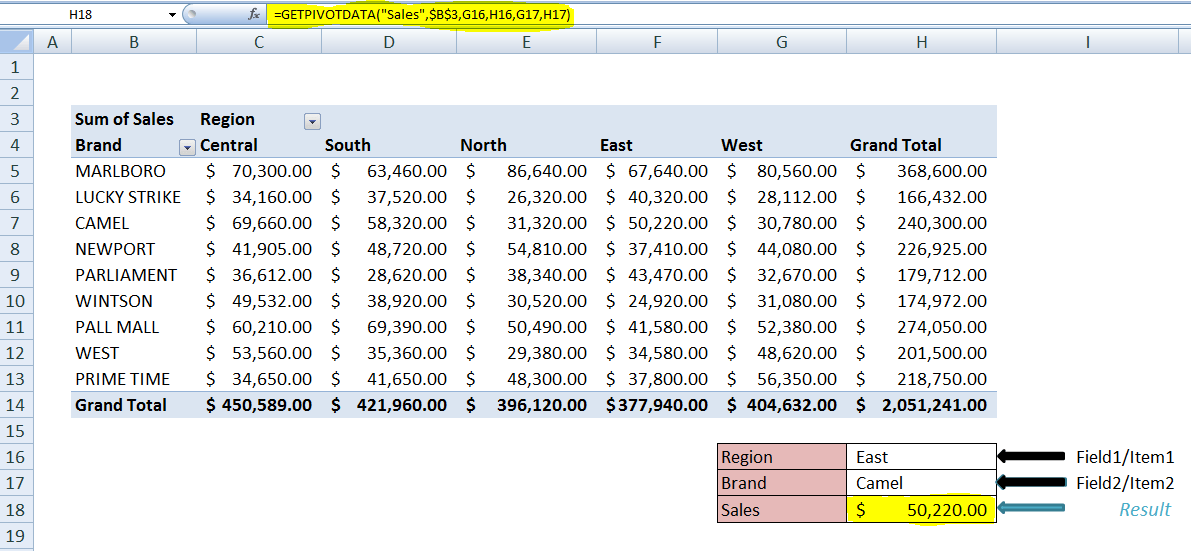Image resolution: width=1191 pixels, height=551 pixels.
Task: Open the Name Box dropdown arrow
Action: (172, 14)
